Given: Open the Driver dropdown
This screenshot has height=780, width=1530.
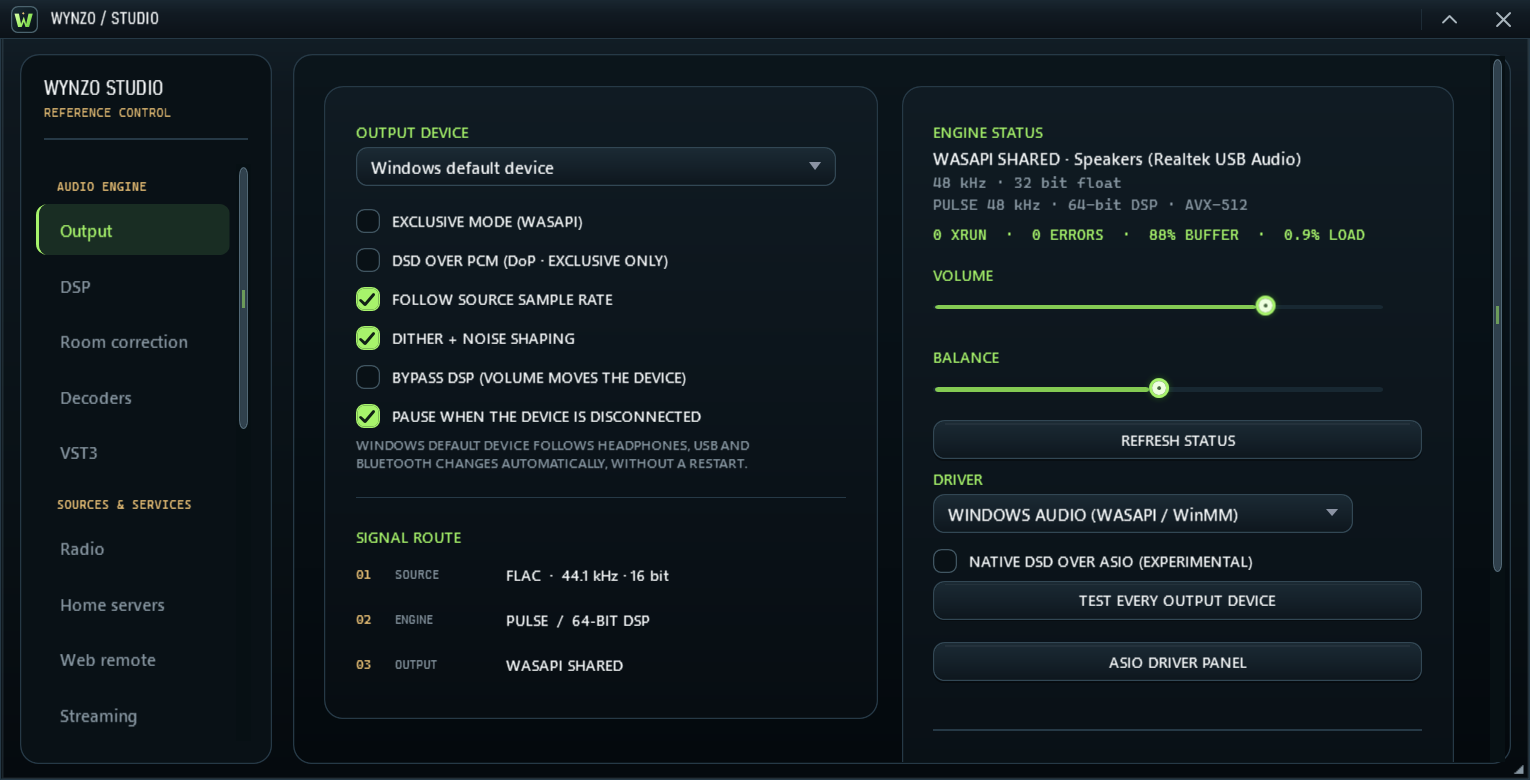Looking at the screenshot, I should click(x=1143, y=514).
